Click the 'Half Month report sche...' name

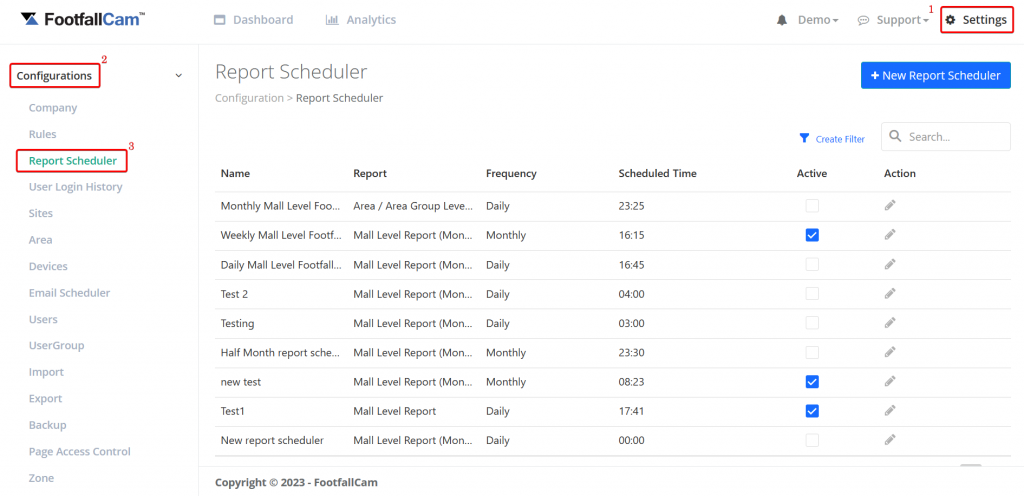[x=281, y=352]
